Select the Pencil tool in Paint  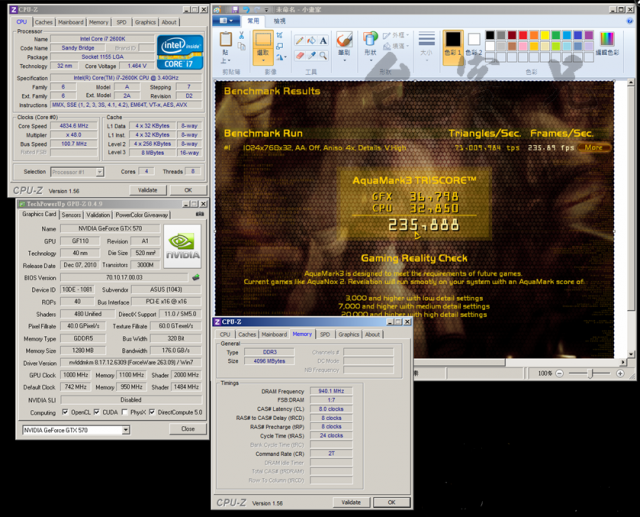299,40
